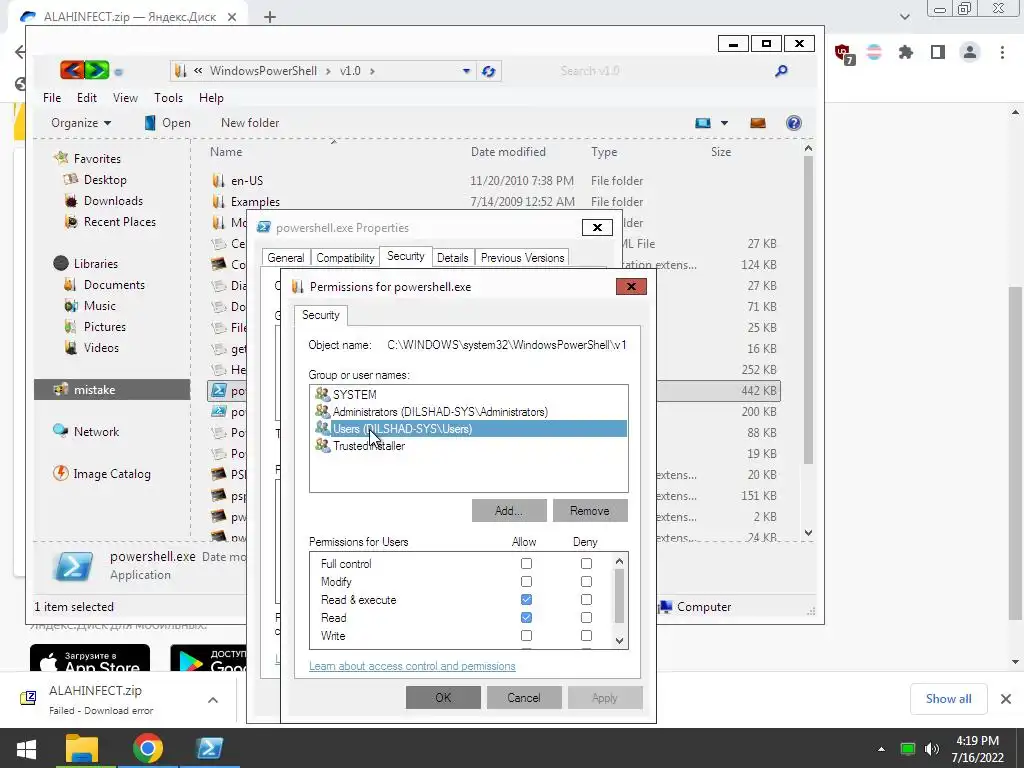Viewport: 1024px width, 768px height.
Task: Click the Chrome profile avatar icon
Action: click(970, 52)
